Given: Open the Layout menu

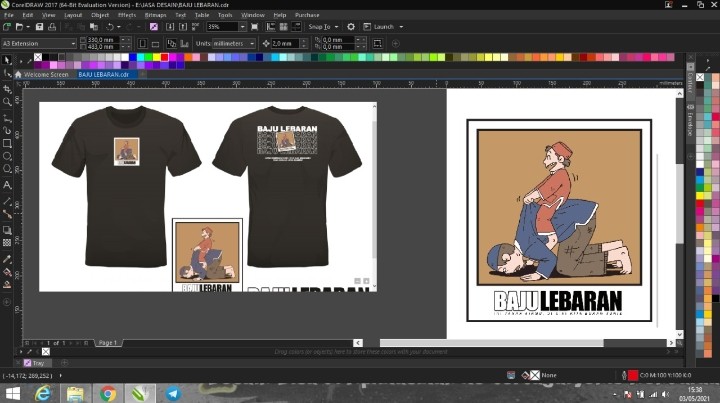Looking at the screenshot, I should [73, 15].
